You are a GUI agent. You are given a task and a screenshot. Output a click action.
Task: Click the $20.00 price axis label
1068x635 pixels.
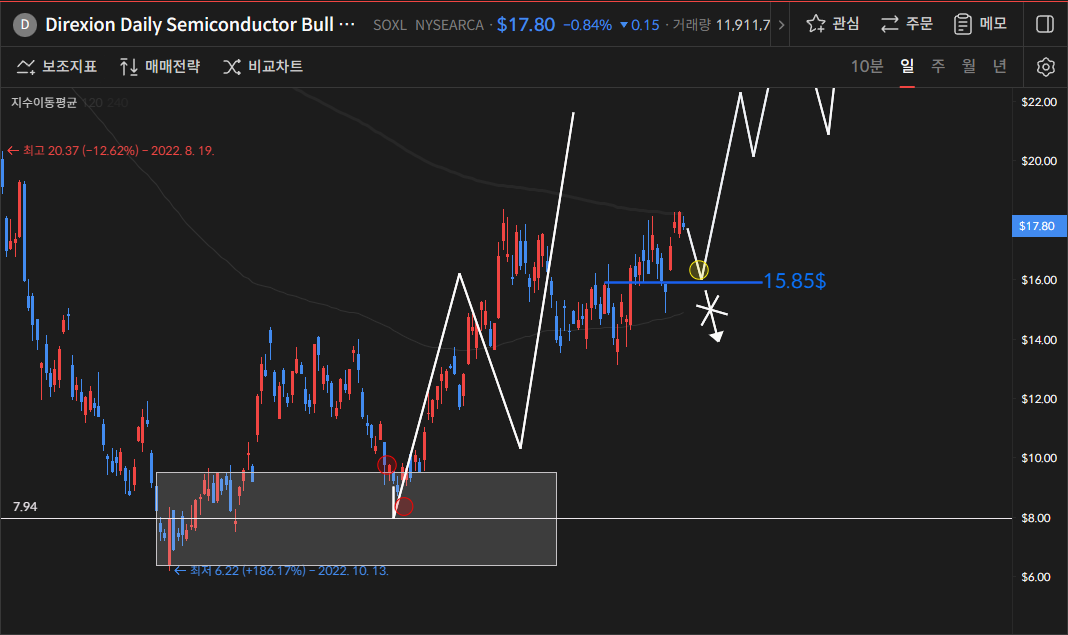click(x=1039, y=161)
